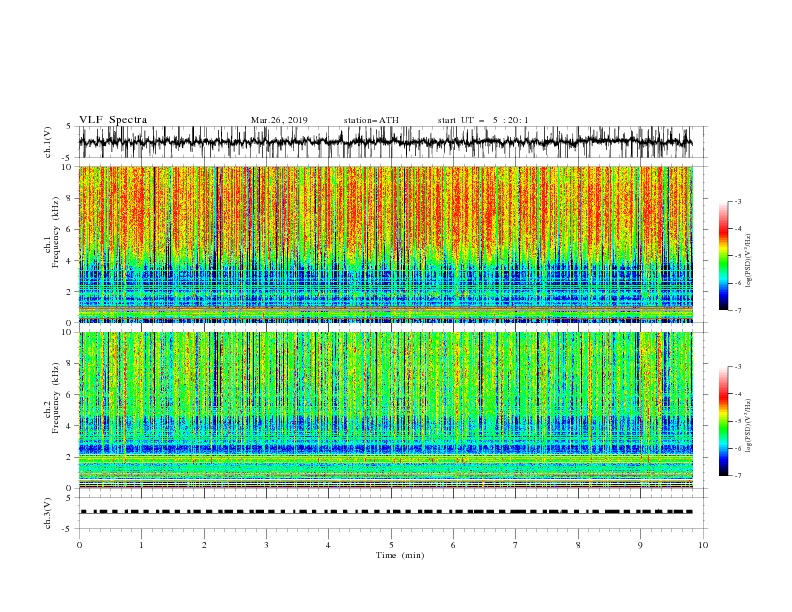Click time axis tick label '8'
This screenshot has height=612, width=792.
pyautogui.click(x=578, y=545)
